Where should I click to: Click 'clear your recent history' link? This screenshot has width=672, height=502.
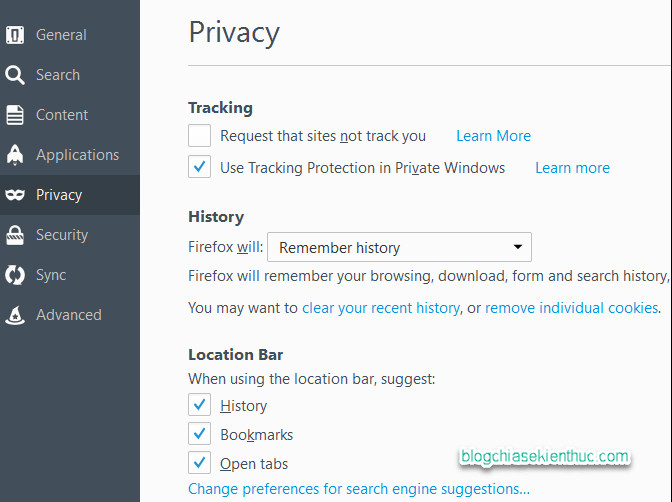(x=381, y=308)
